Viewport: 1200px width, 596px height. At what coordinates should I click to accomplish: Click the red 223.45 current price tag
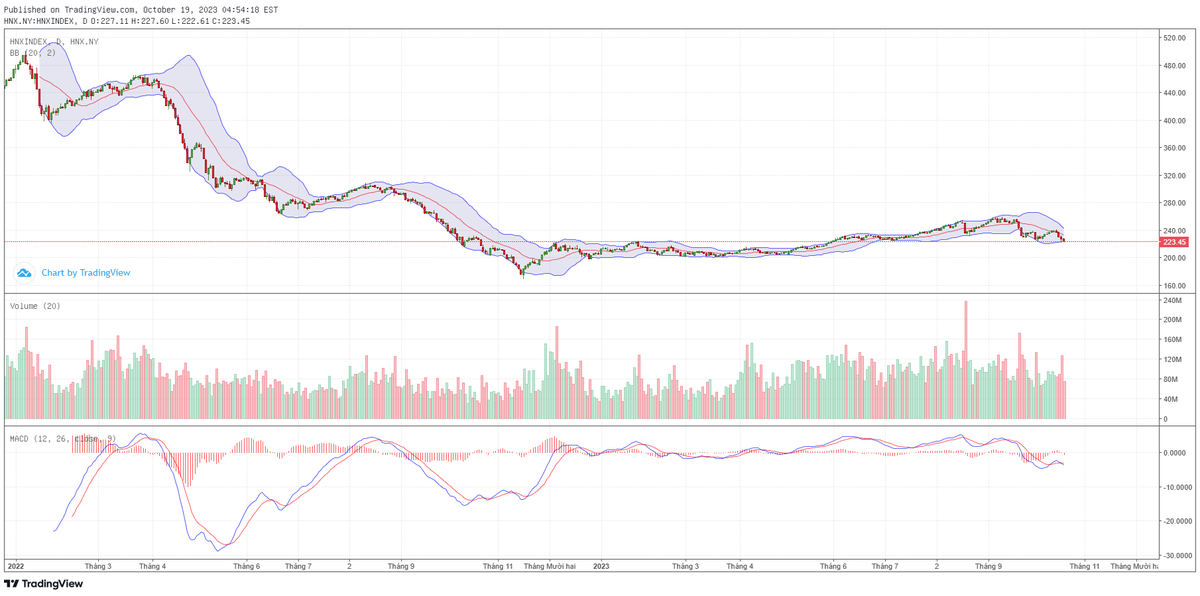(x=1173, y=242)
